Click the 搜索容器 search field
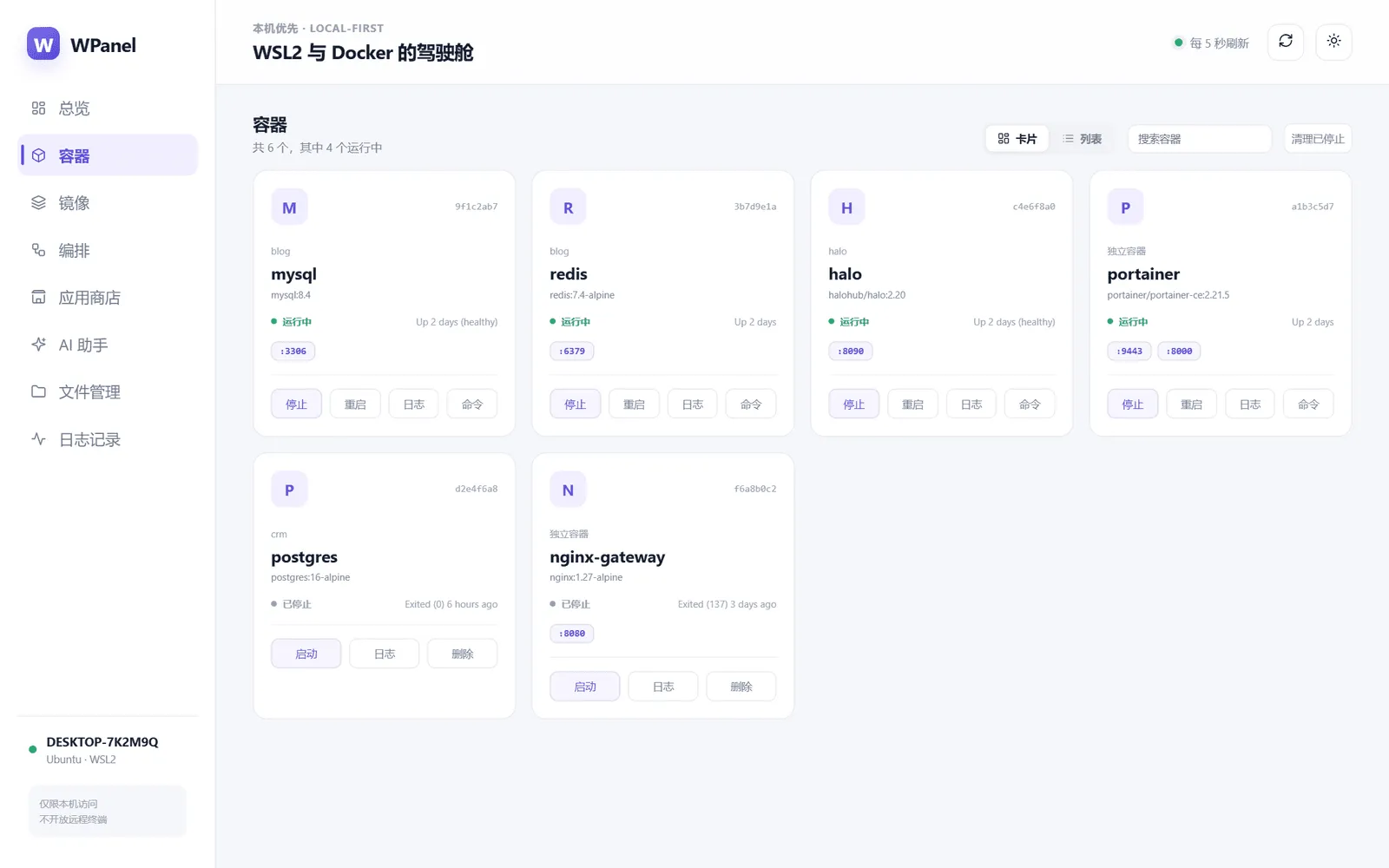The width and height of the screenshot is (1389, 868). tap(1200, 139)
